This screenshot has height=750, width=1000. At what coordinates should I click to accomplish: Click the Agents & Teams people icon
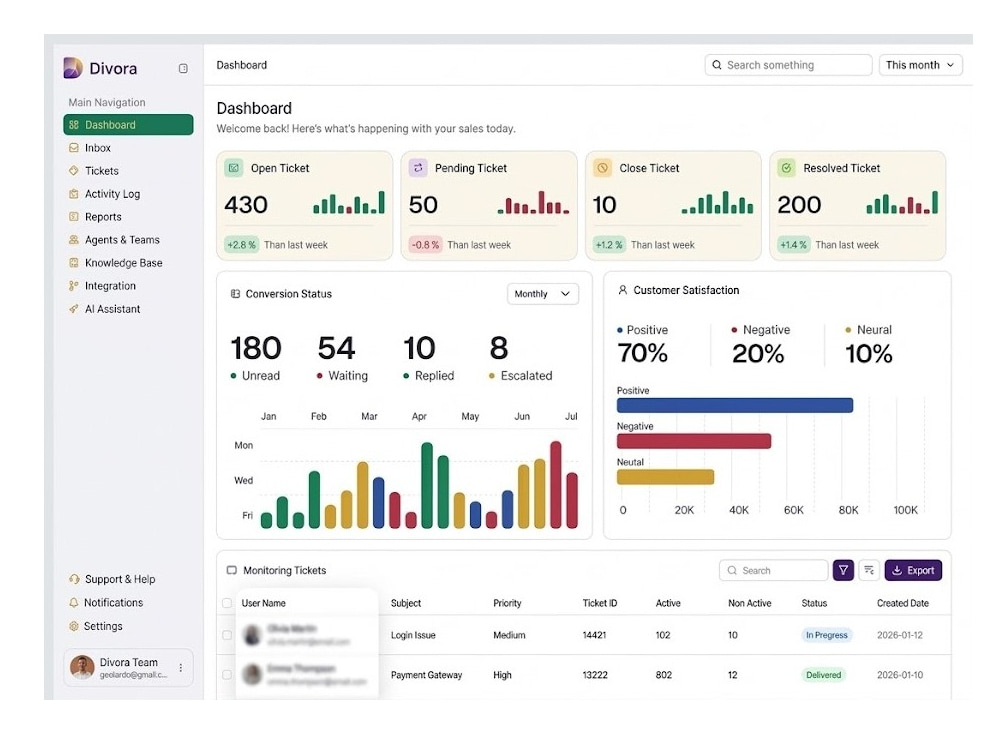click(74, 240)
